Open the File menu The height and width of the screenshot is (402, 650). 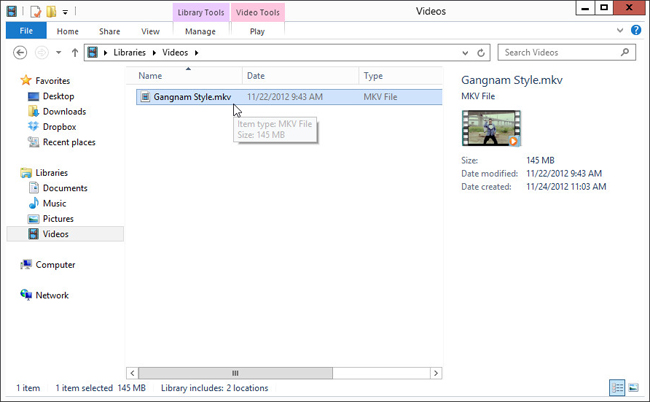(26, 31)
